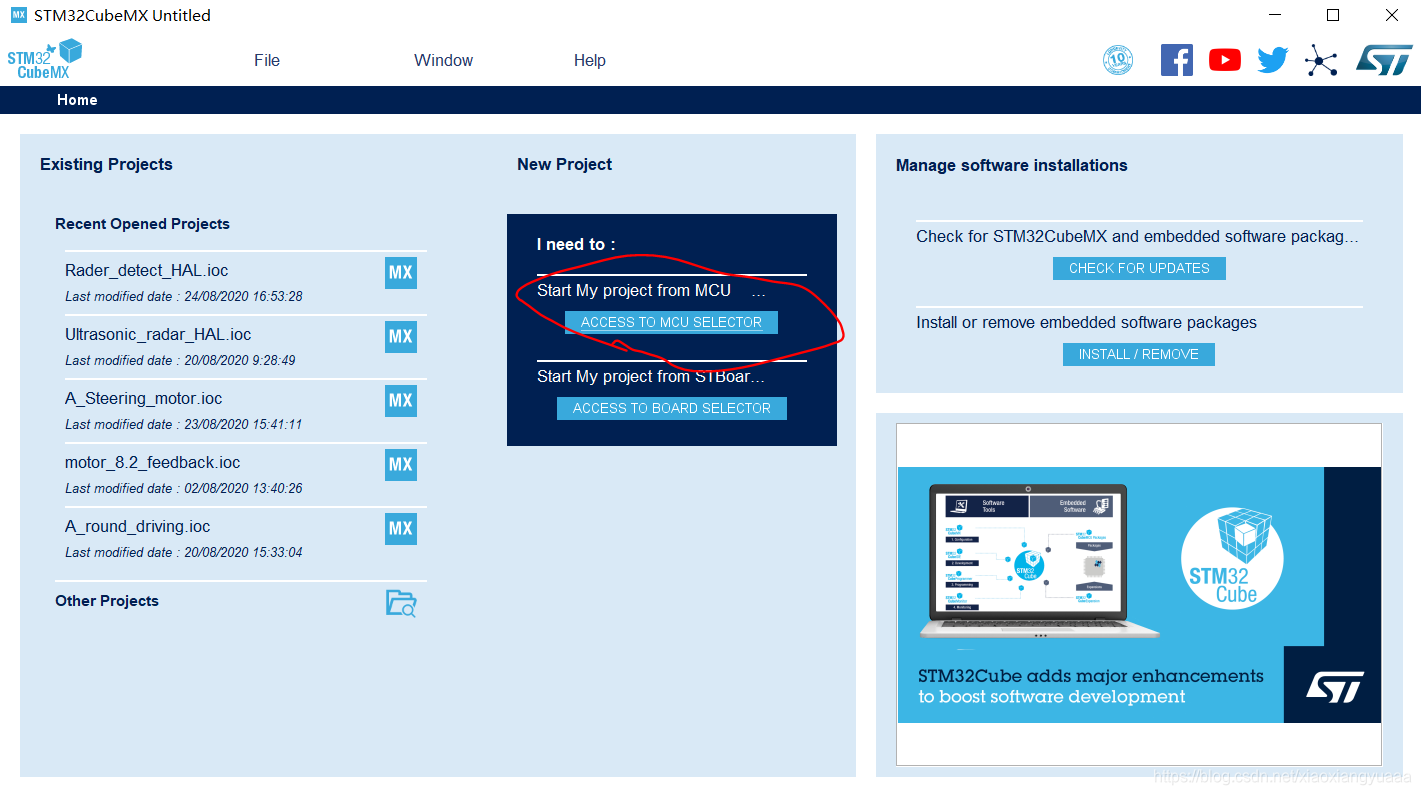
Task: Open the YouTube icon
Action: (1225, 60)
